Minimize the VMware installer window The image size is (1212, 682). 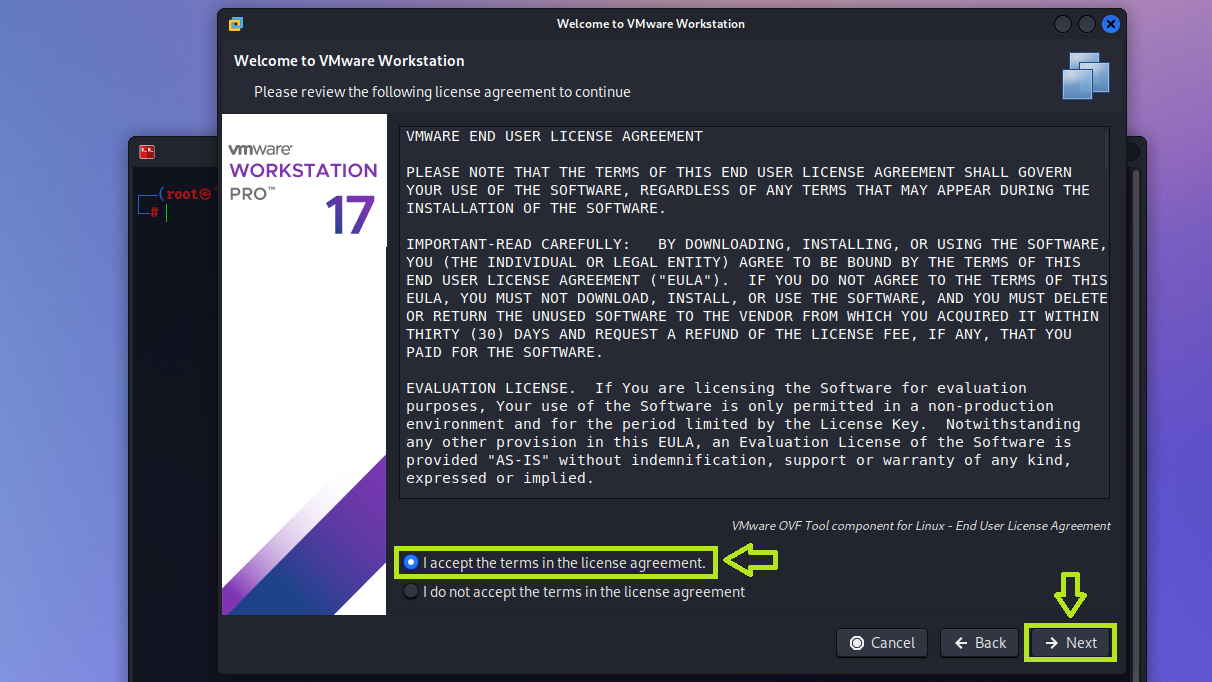coord(1063,24)
